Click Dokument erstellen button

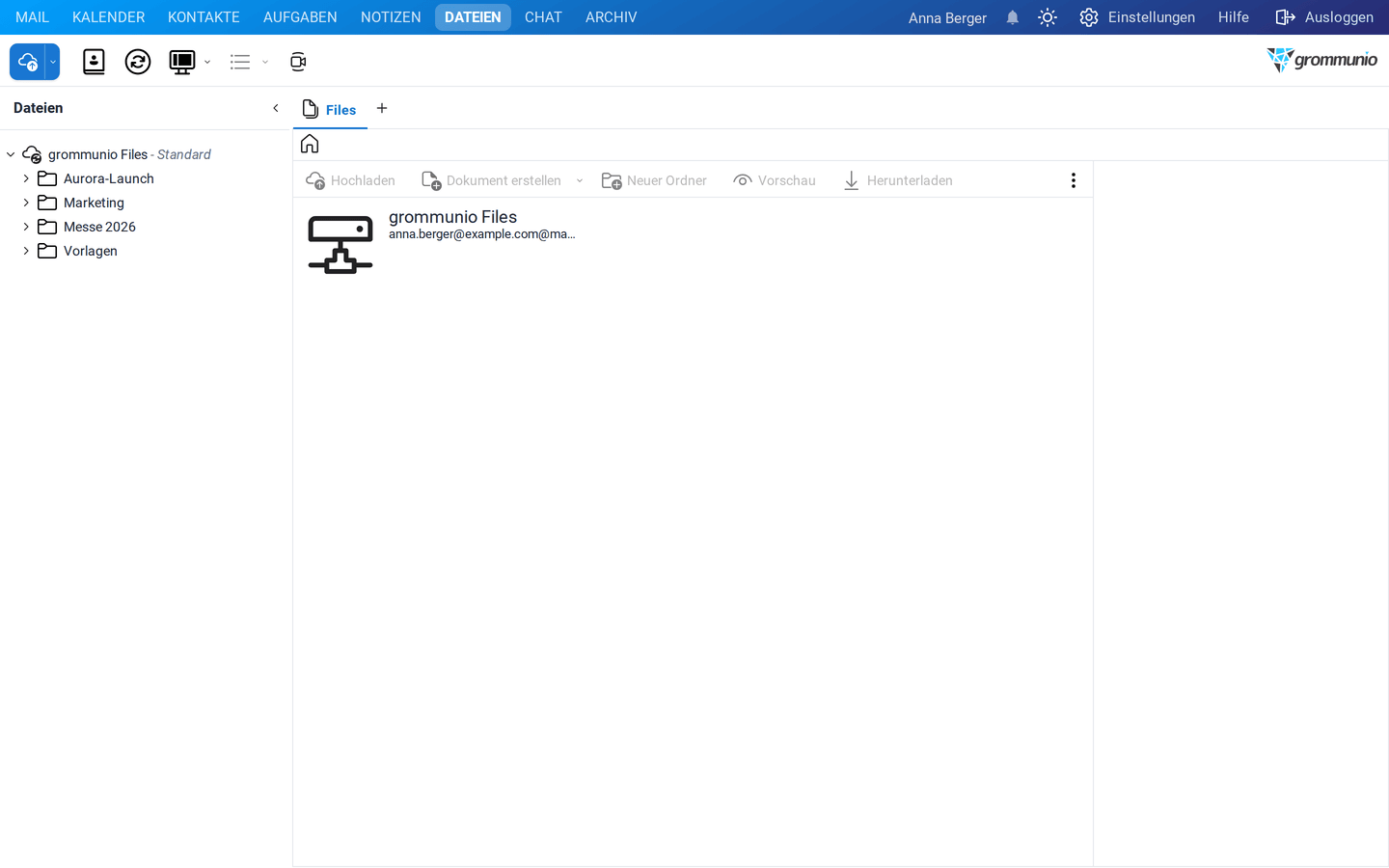(x=492, y=180)
